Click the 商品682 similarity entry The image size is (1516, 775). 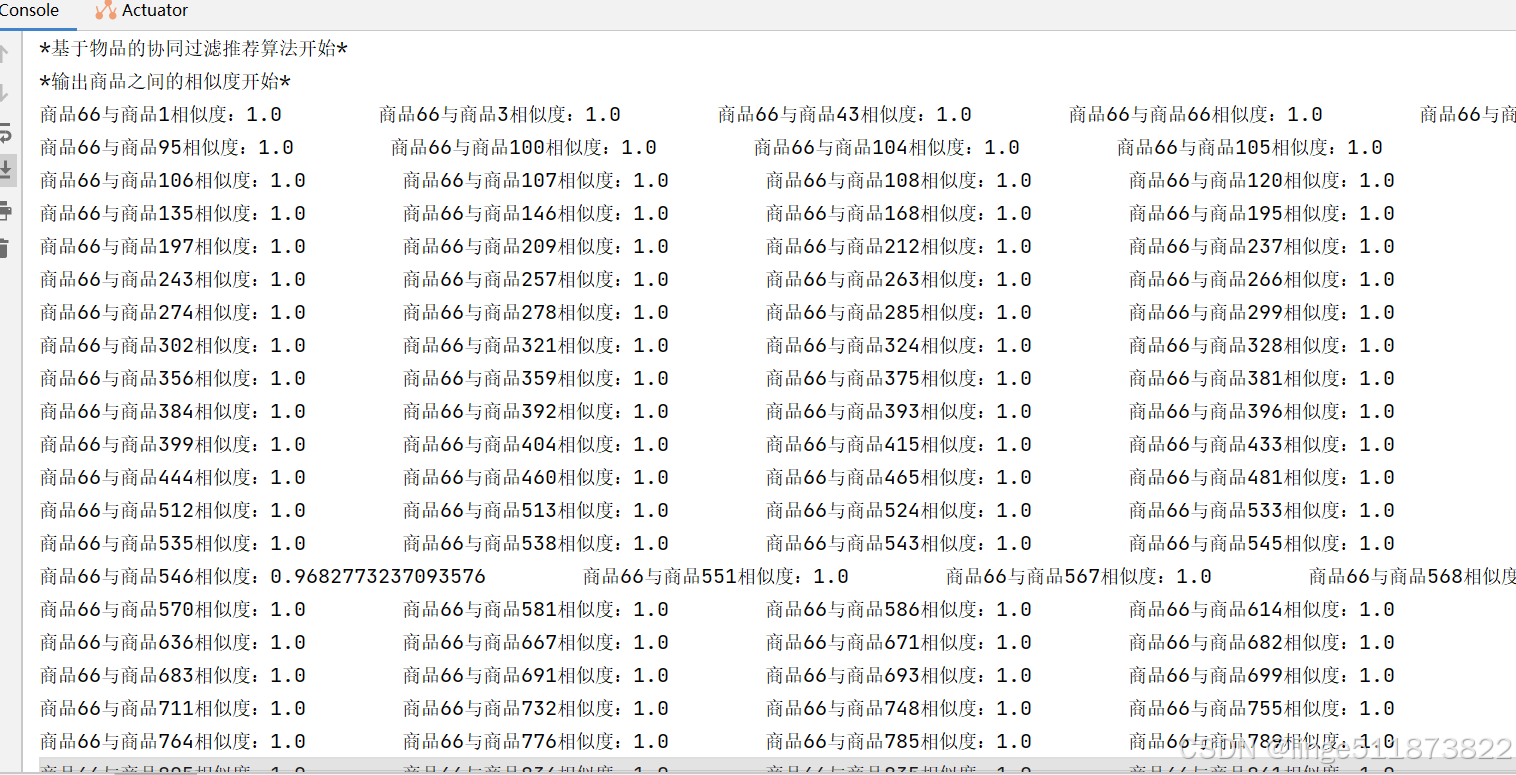coord(1262,643)
